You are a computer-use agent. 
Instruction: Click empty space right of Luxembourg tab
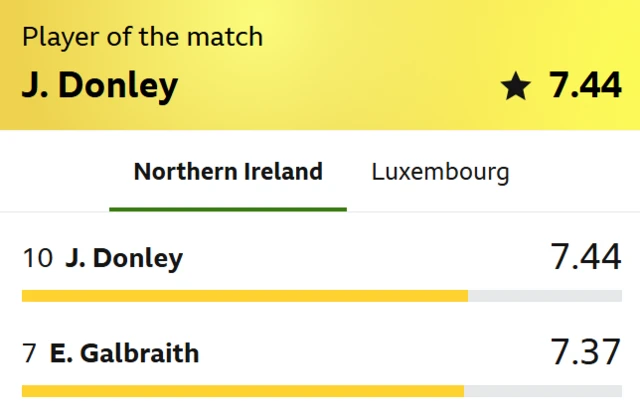tap(580, 171)
